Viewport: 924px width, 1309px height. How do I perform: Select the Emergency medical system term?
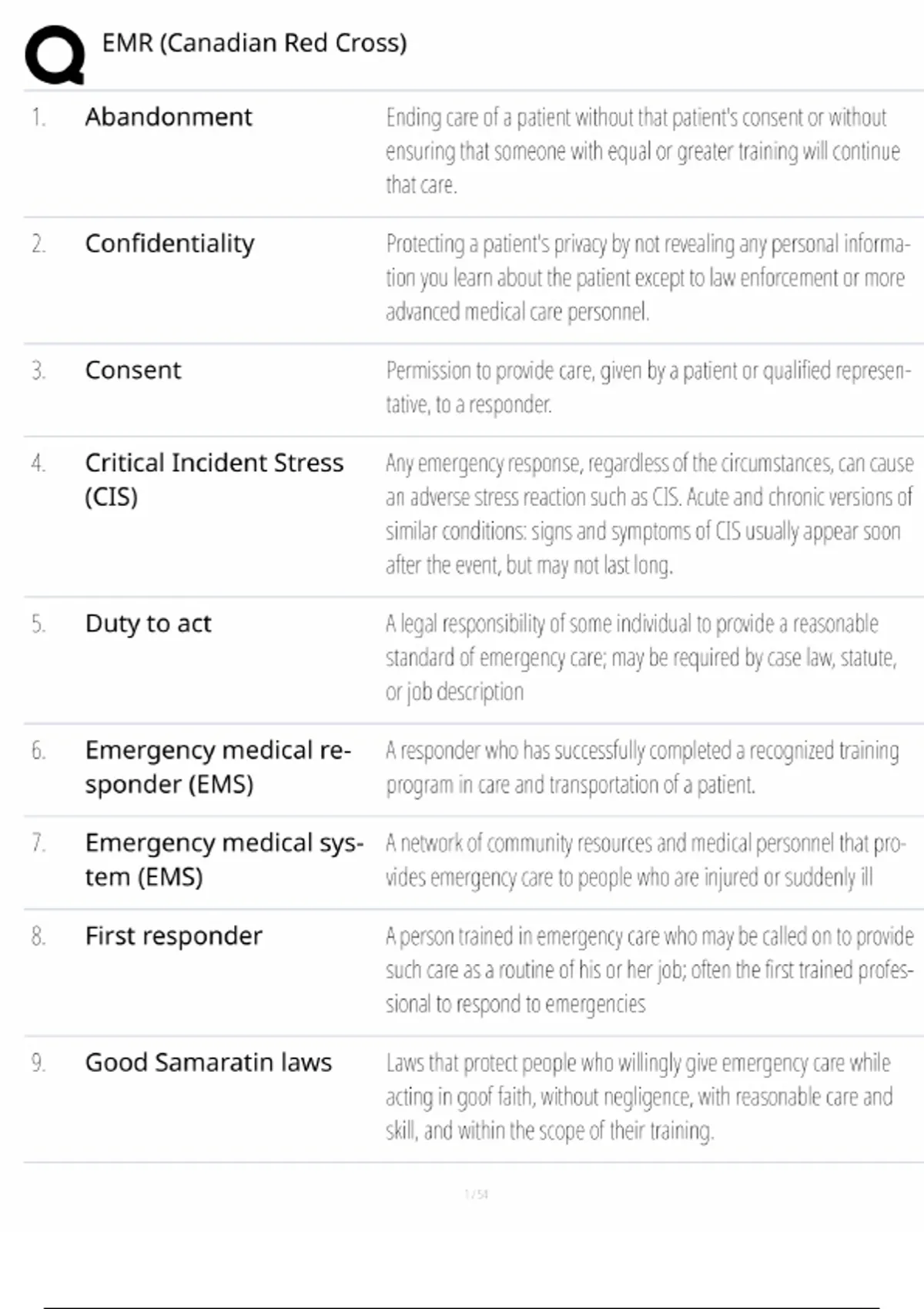point(223,859)
